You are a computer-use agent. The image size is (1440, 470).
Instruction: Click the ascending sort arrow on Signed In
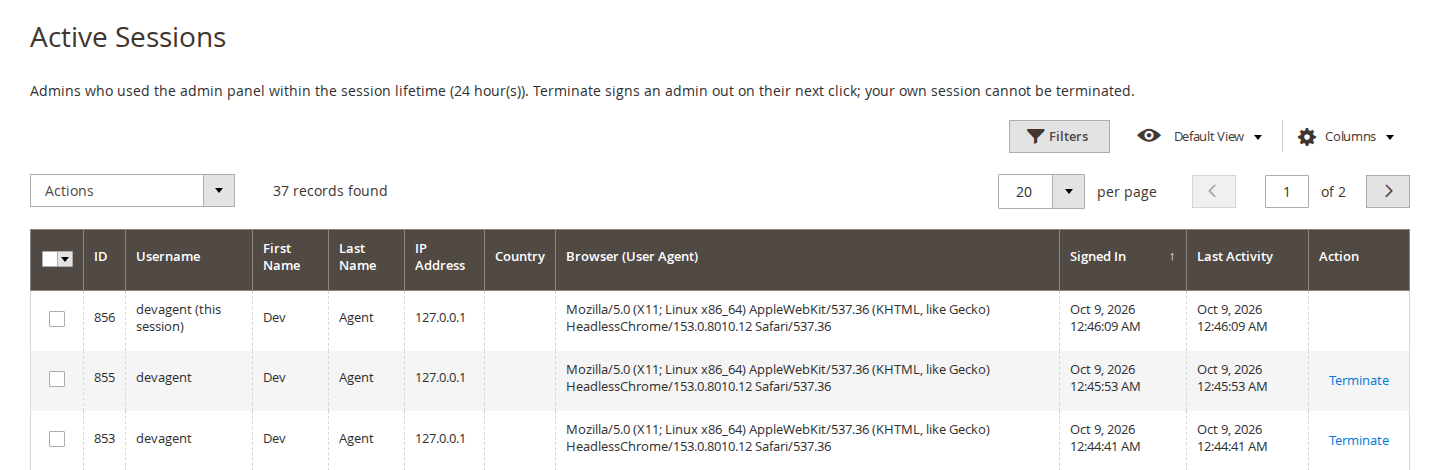click(1172, 257)
